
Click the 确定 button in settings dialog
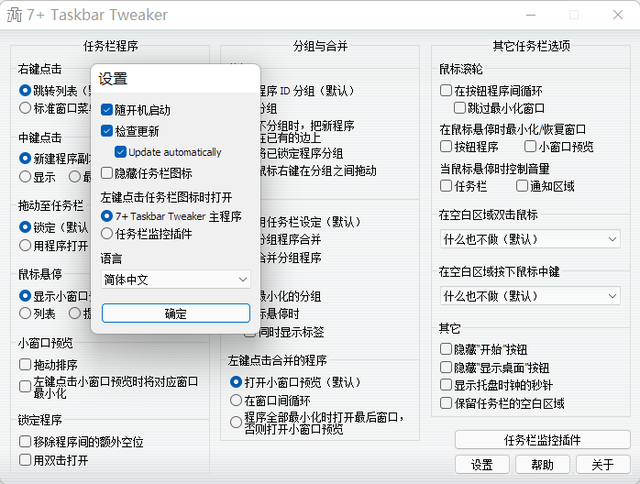point(176,313)
